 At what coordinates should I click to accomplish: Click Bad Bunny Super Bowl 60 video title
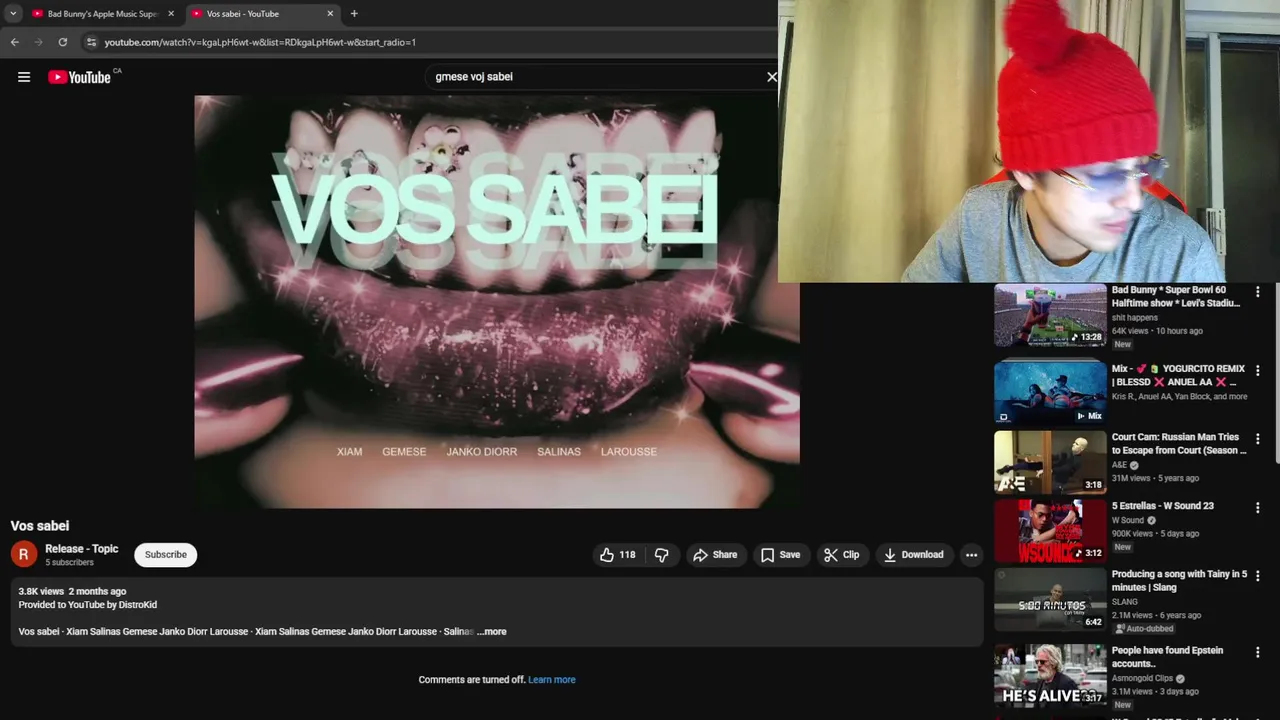[x=1176, y=297]
